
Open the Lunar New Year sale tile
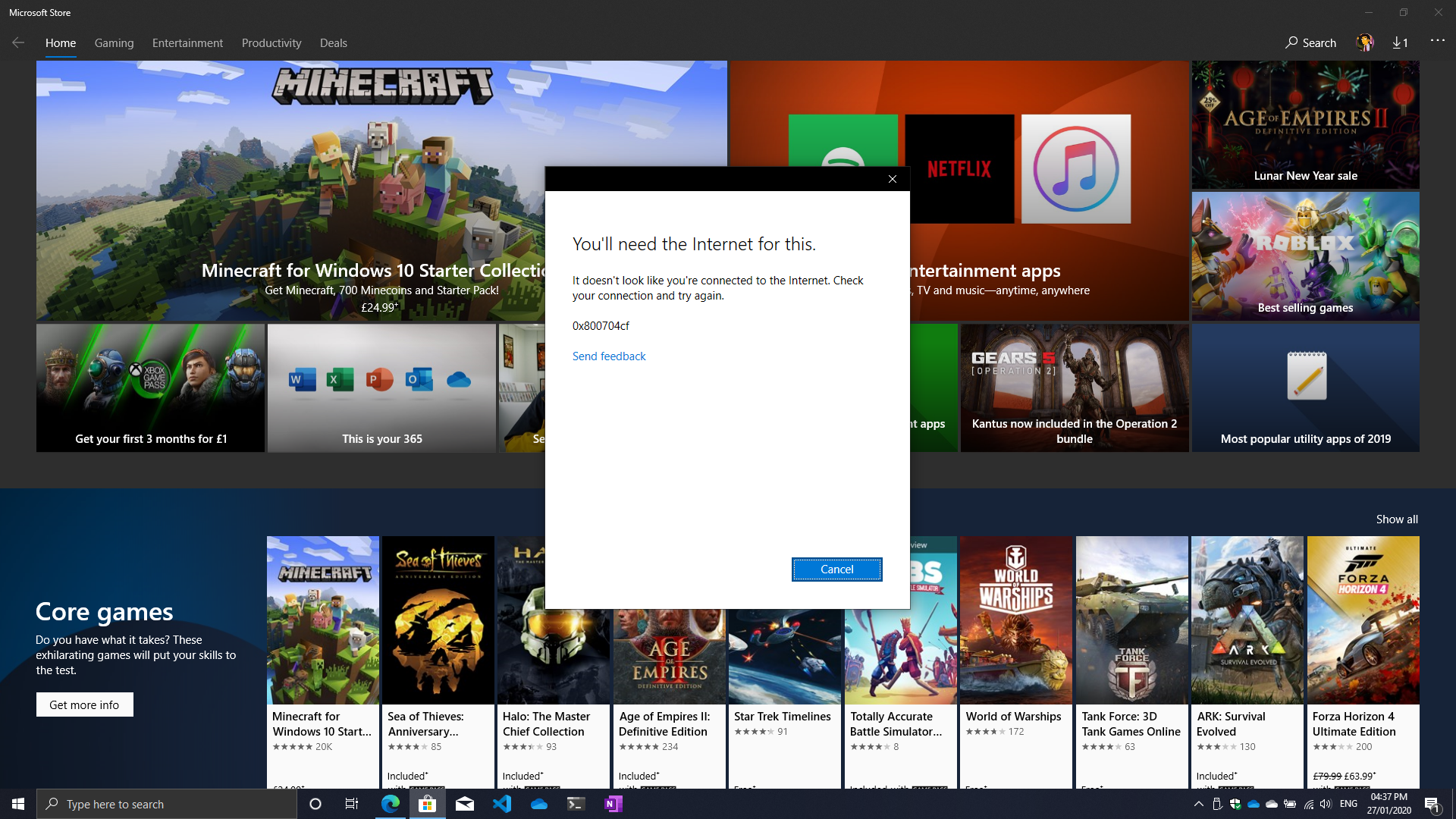click(x=1305, y=124)
